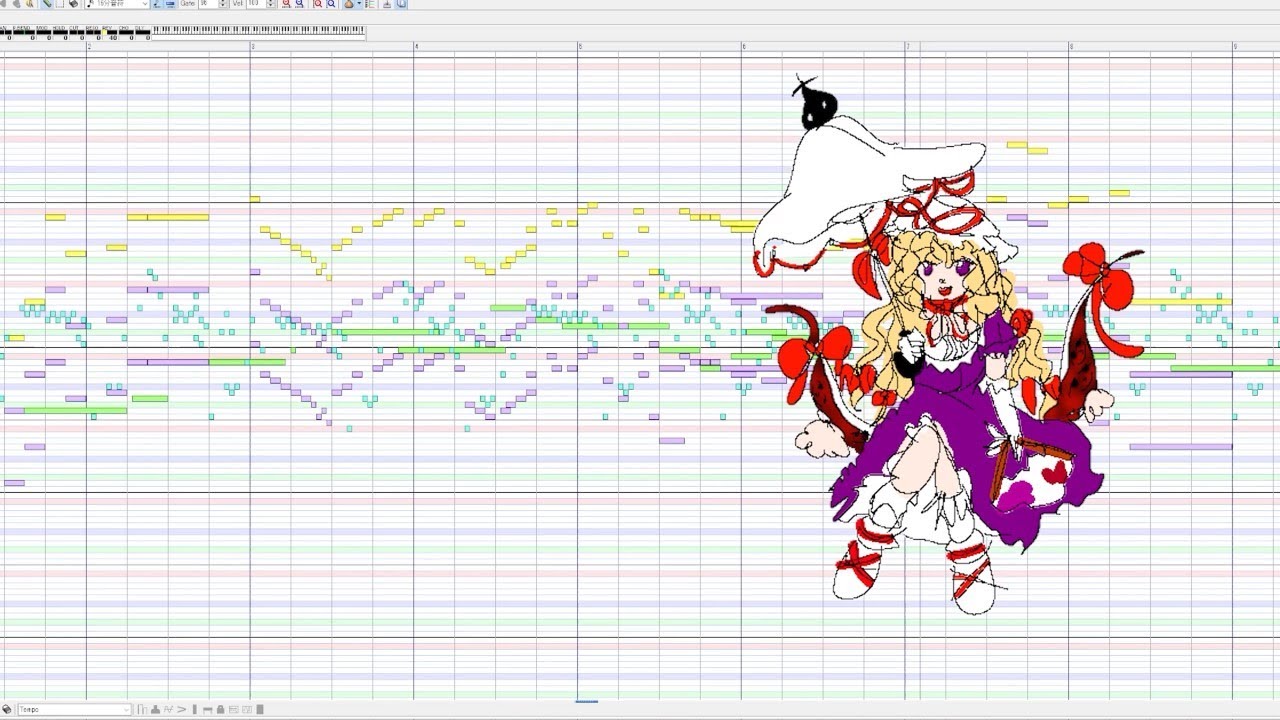Click the CHO controller meter
This screenshot has width=1280, height=720.
pyautogui.click(x=126, y=33)
